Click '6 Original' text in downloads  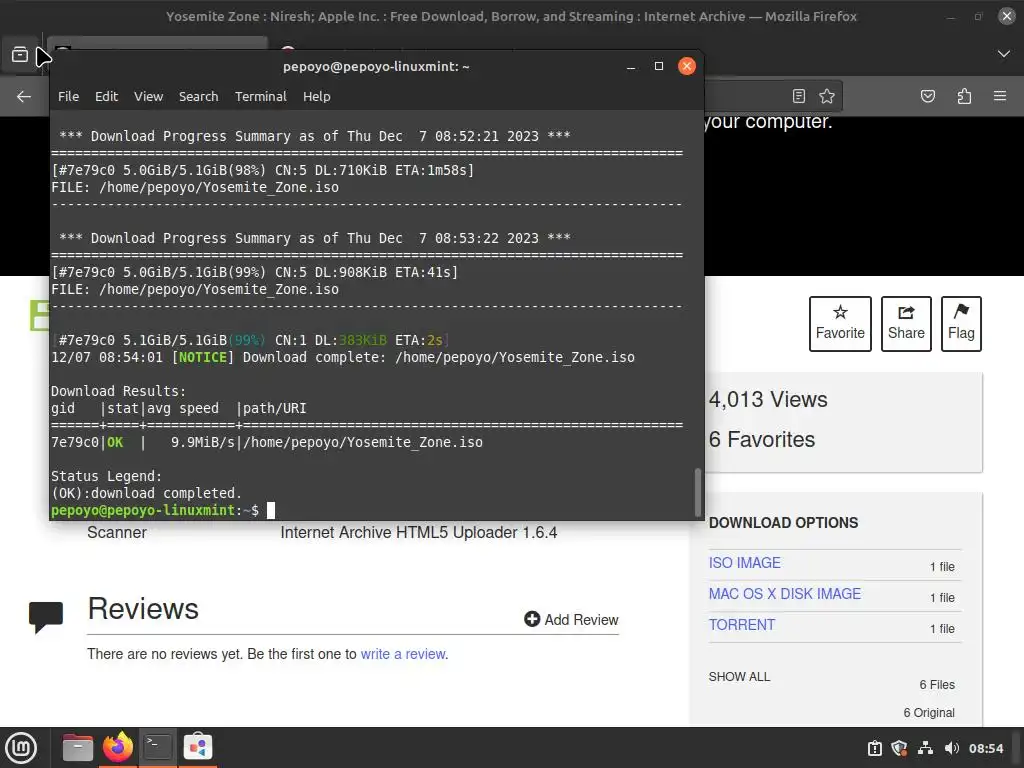(x=929, y=712)
